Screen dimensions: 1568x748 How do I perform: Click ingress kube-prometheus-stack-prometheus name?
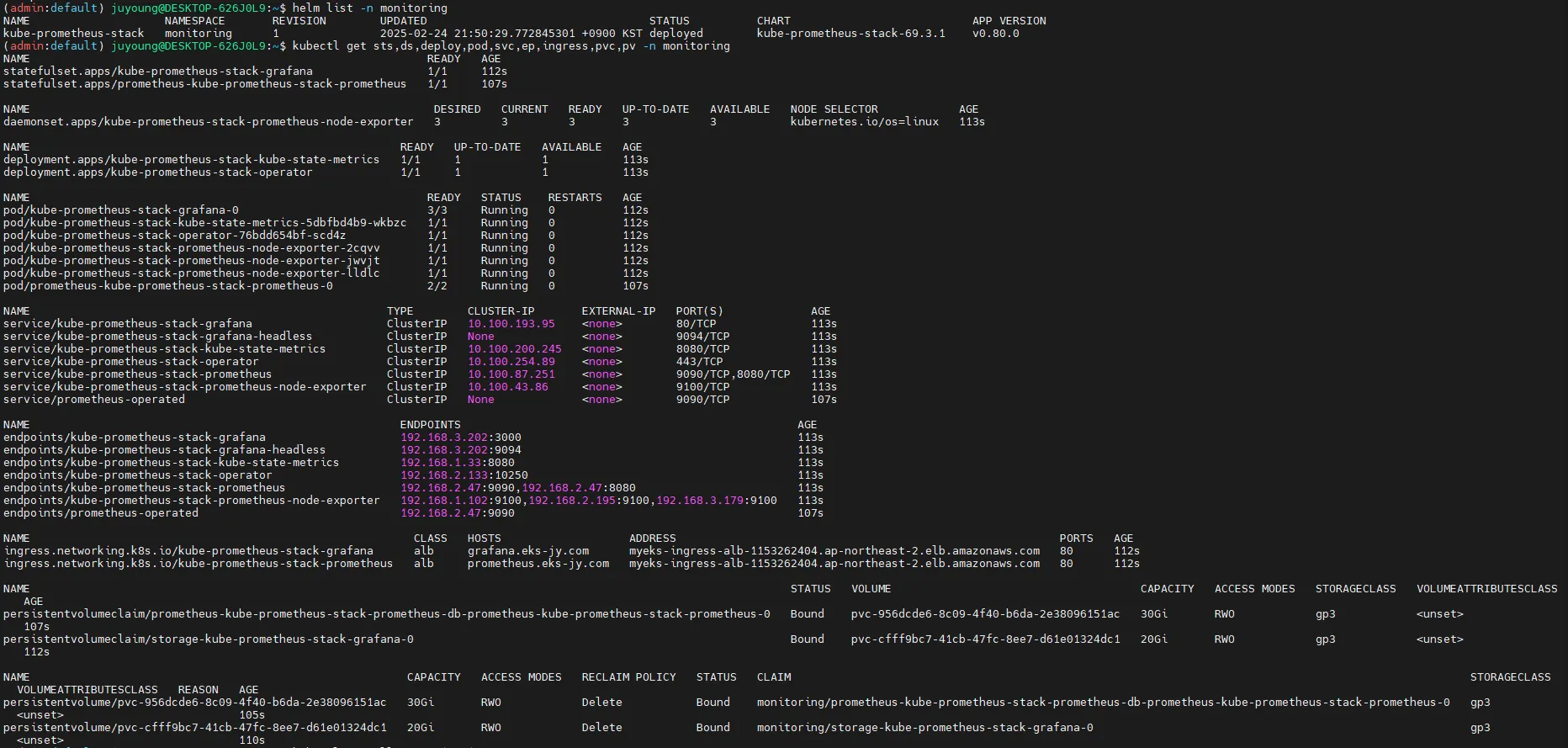pos(199,564)
